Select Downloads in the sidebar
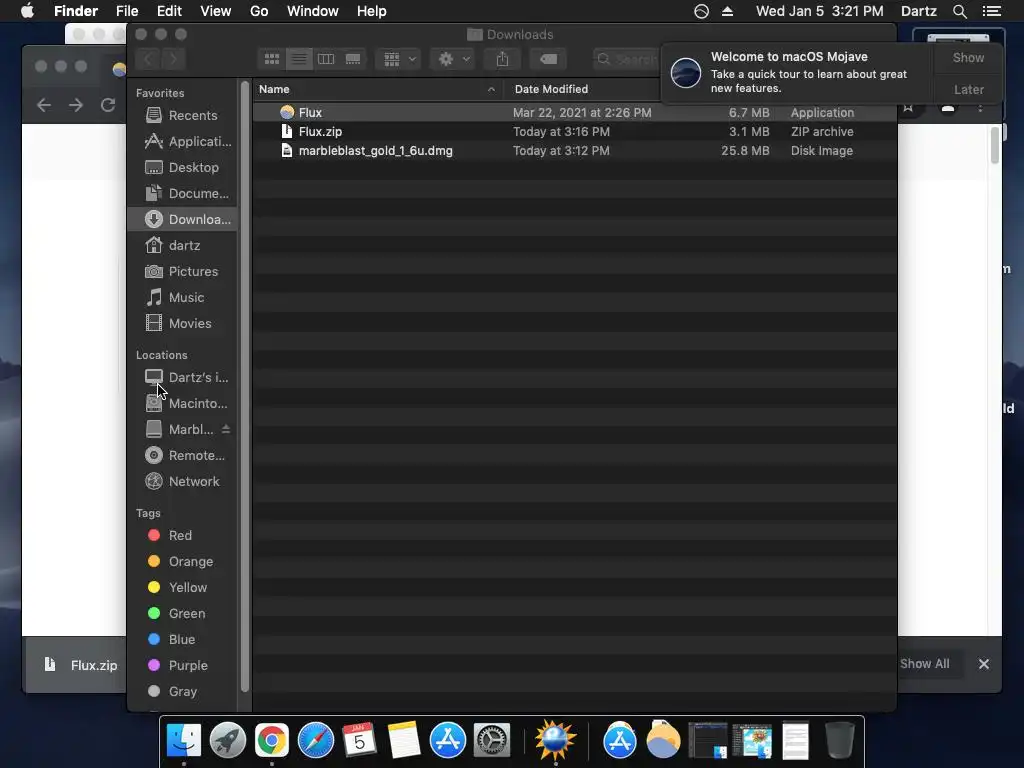The width and height of the screenshot is (1024, 768). click(182, 219)
